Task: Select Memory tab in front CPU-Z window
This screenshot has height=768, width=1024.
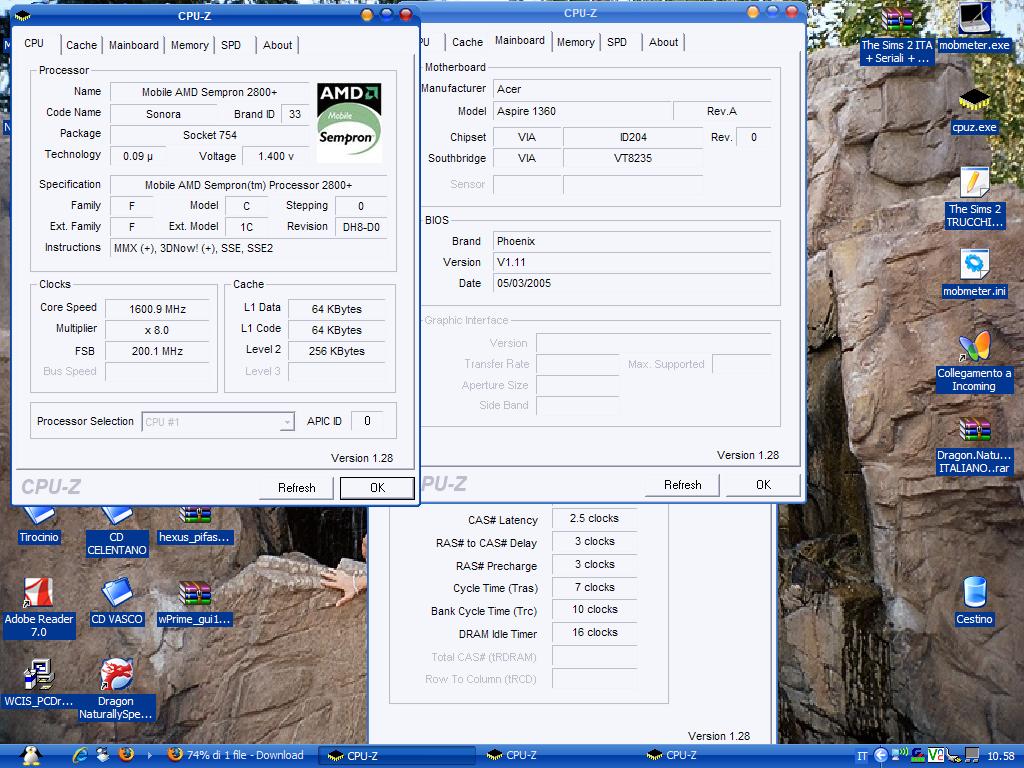Action: (189, 45)
